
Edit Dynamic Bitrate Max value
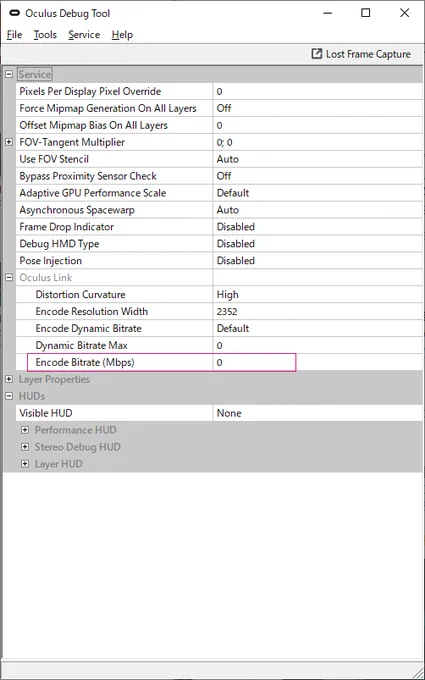[317, 345]
